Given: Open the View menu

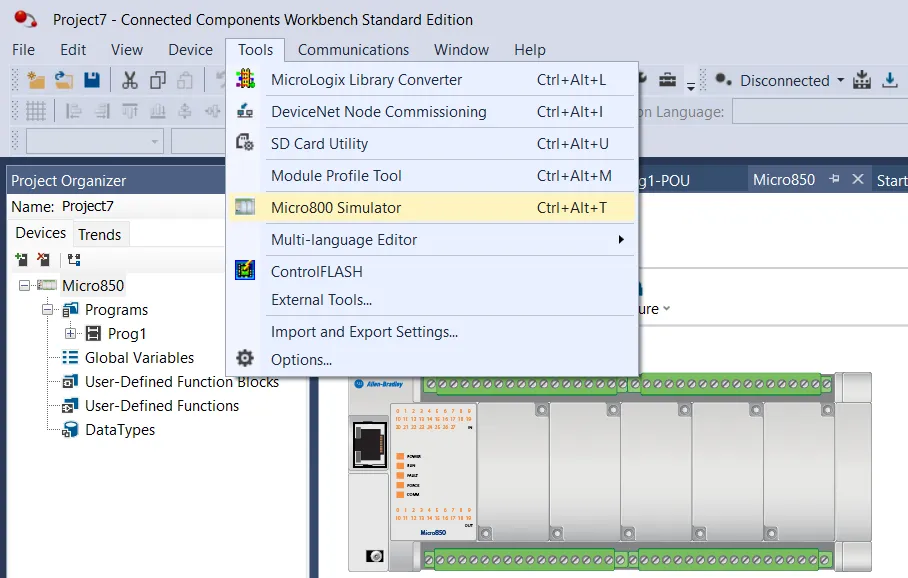Looking at the screenshot, I should tap(127, 50).
